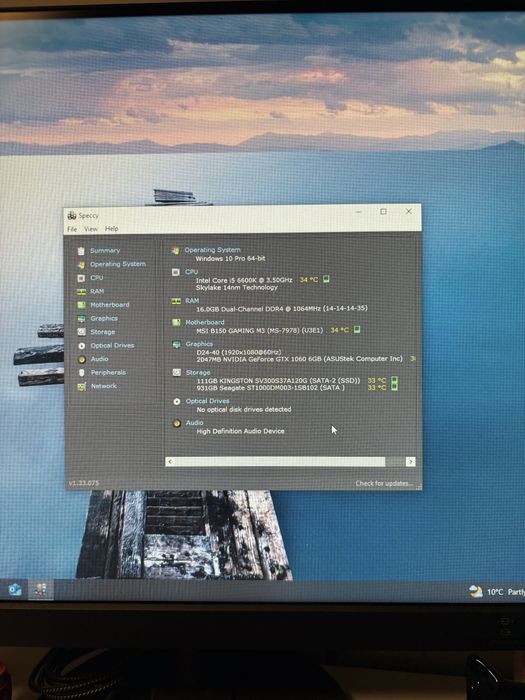Select Storage icon in sidebar
This screenshot has height=700, width=525.
pos(81,332)
